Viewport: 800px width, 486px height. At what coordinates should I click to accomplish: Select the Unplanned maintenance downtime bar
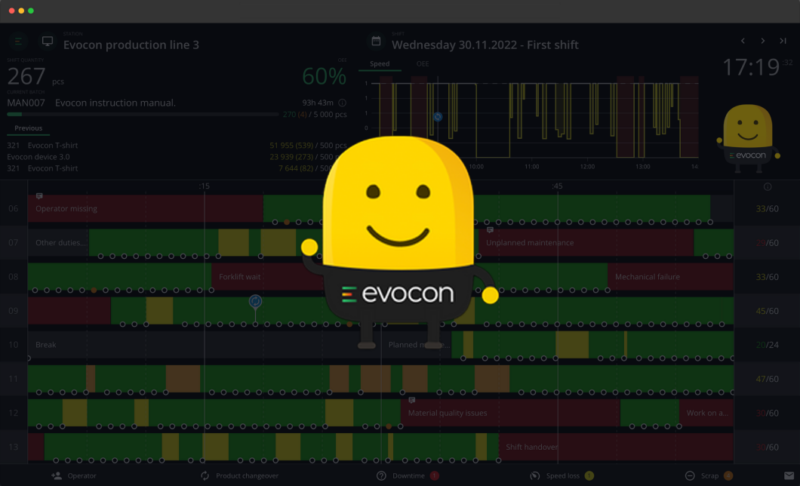tap(586, 242)
